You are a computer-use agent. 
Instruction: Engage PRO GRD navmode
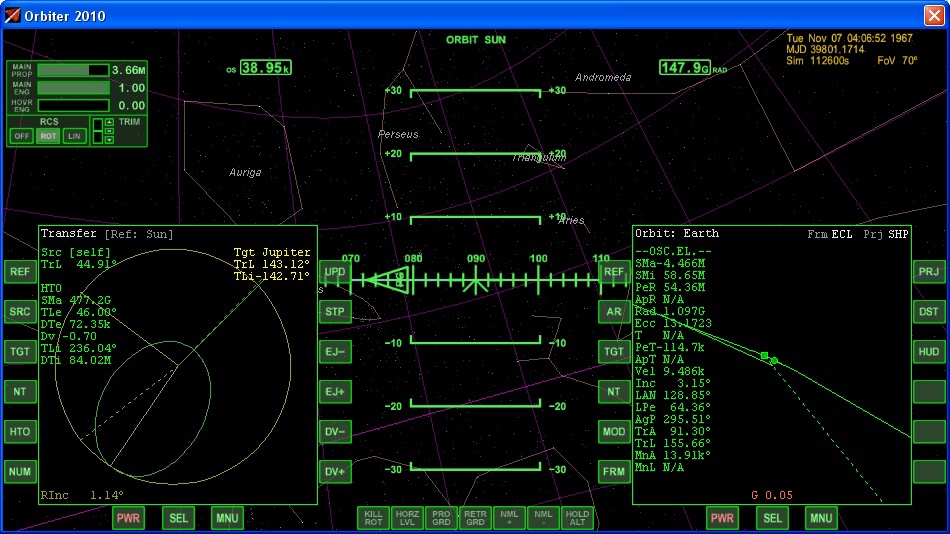441,518
